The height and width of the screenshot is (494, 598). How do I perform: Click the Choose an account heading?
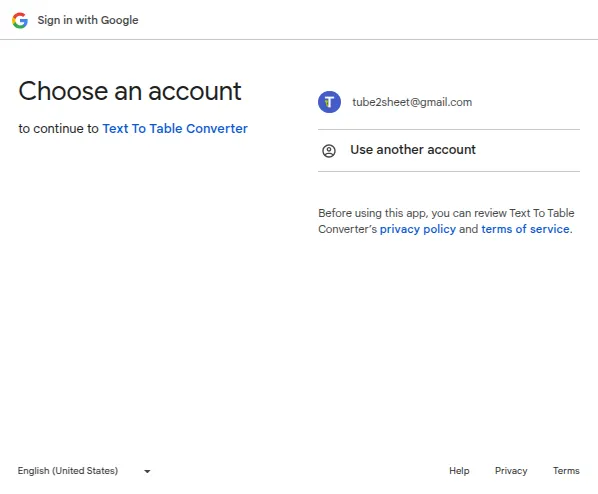pos(130,91)
